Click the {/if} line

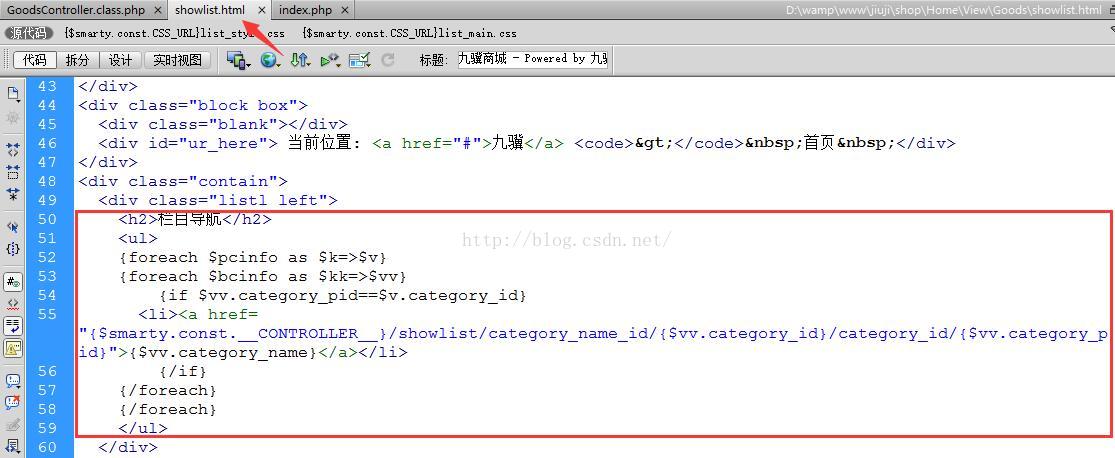(183, 371)
